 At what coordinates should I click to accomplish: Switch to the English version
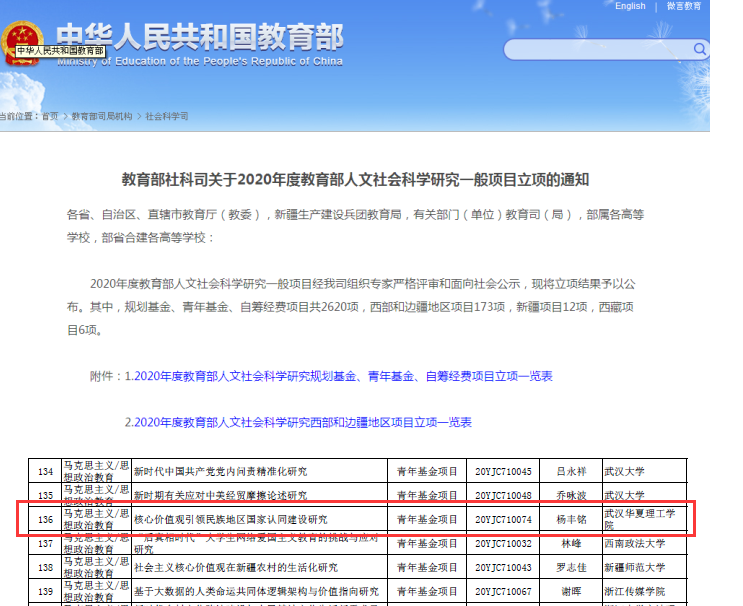click(x=630, y=6)
